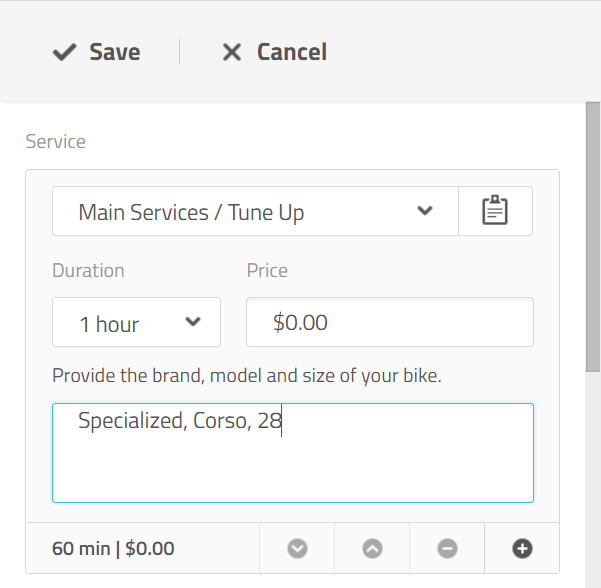Click the Price field label

[267, 270]
